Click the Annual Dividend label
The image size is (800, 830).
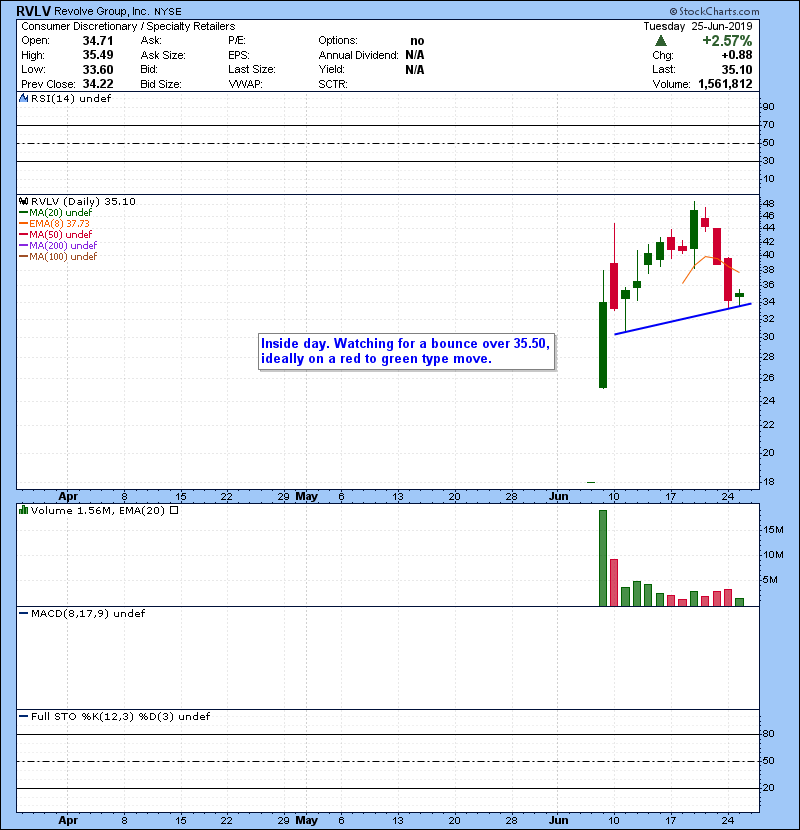pyautogui.click(x=358, y=55)
